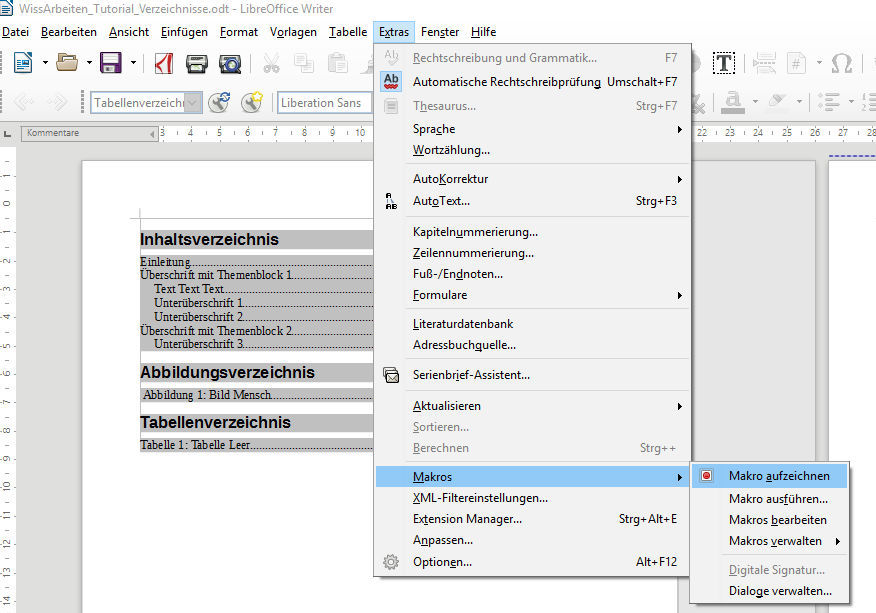Open the Hilfe menu
876x613 pixels.
[484, 32]
